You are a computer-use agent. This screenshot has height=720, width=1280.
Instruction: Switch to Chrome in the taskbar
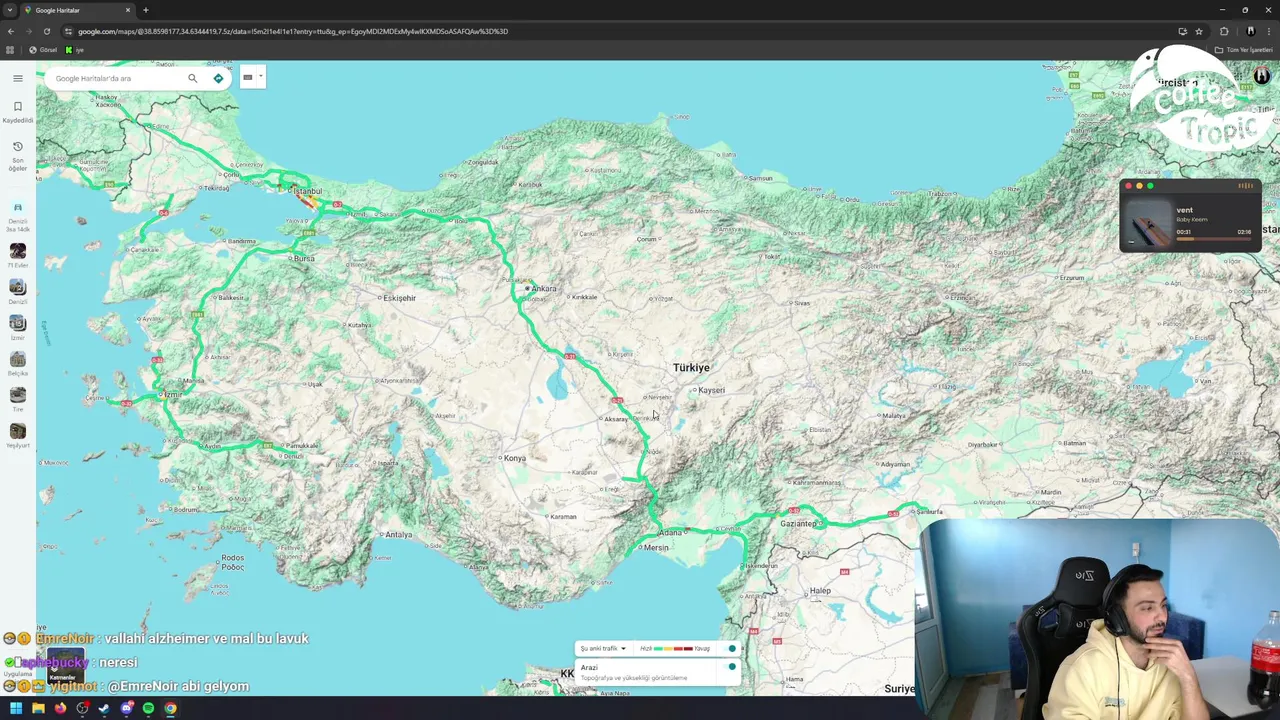(170, 708)
